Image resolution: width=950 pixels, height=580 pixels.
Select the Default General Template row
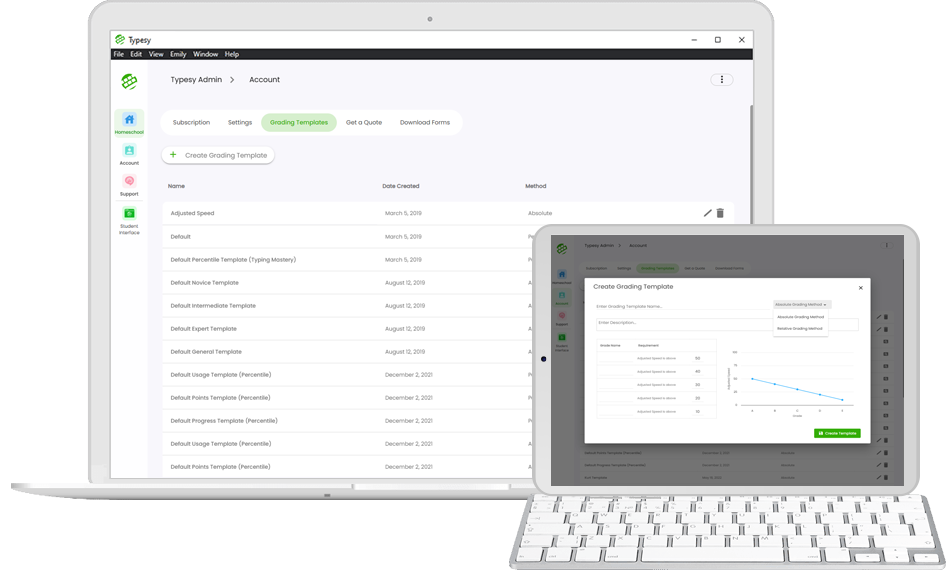[x=347, y=352]
